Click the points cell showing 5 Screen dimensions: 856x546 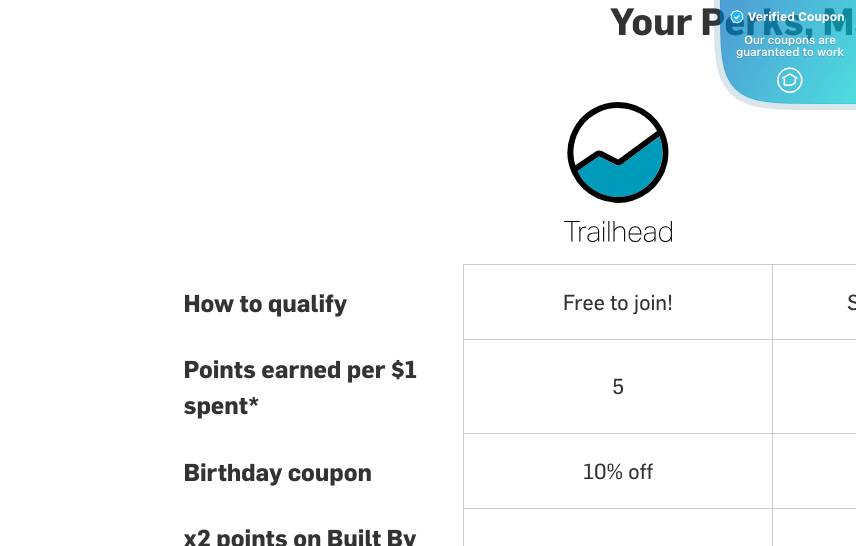[x=618, y=387]
